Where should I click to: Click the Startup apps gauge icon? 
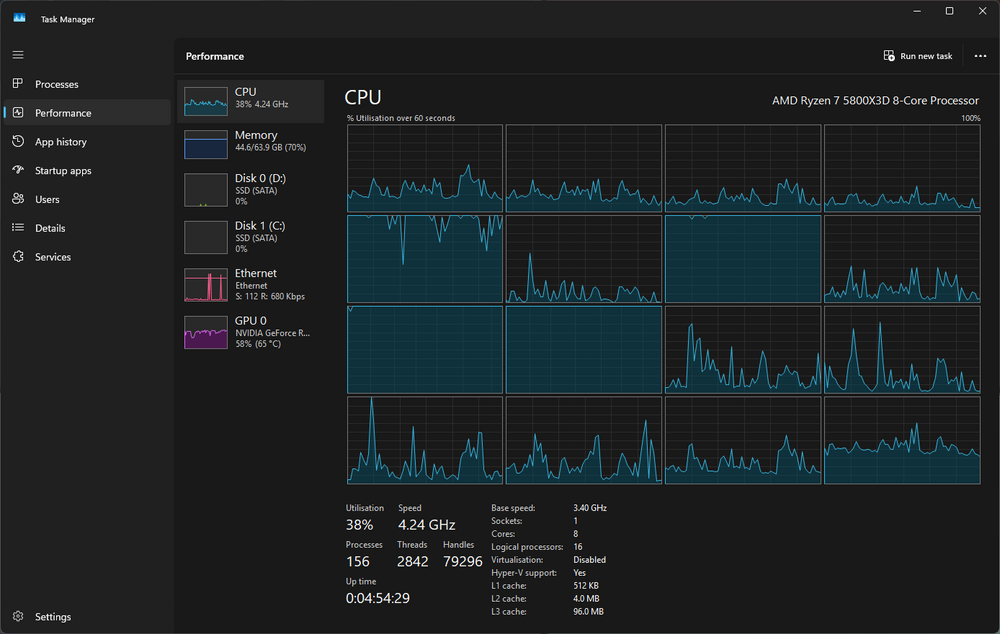(18, 171)
